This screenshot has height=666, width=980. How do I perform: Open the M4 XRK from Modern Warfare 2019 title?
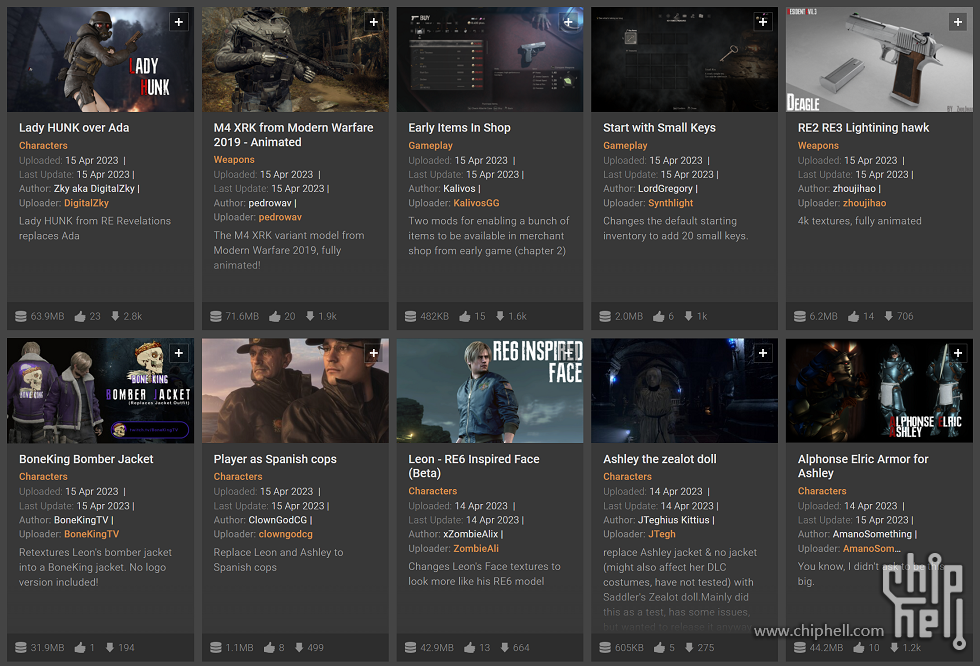(293, 135)
